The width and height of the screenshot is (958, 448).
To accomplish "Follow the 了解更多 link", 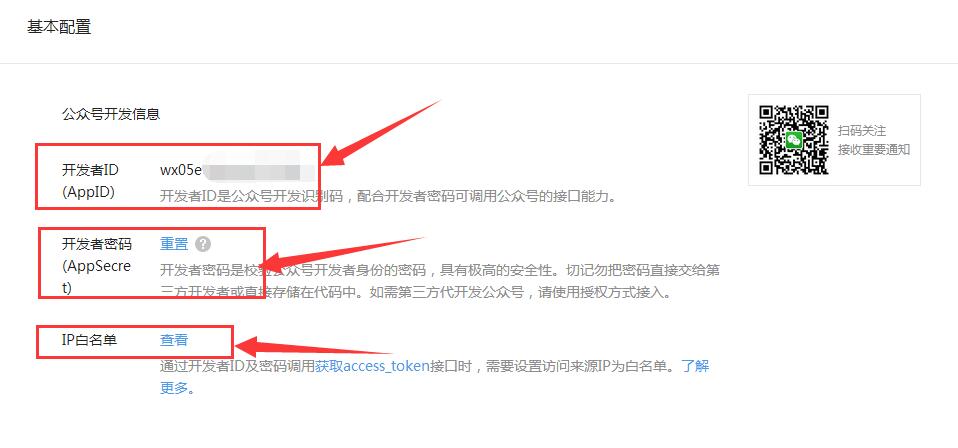I will point(695,367).
